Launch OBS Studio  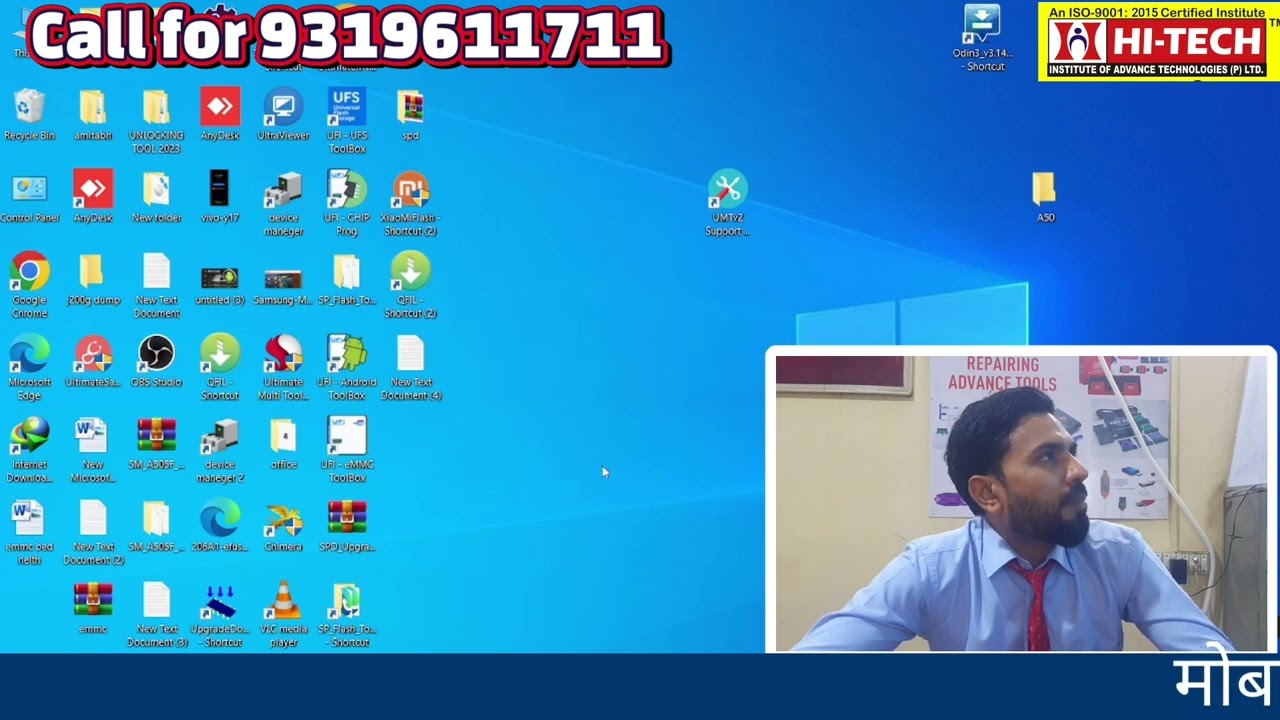(156, 361)
